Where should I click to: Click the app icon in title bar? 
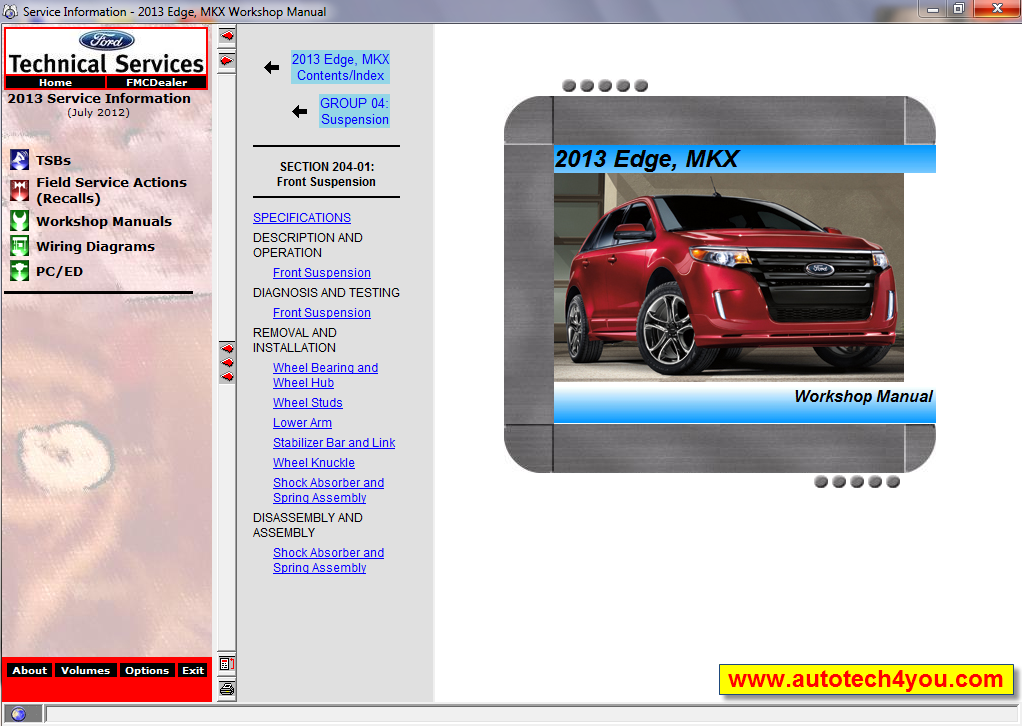click(10, 12)
